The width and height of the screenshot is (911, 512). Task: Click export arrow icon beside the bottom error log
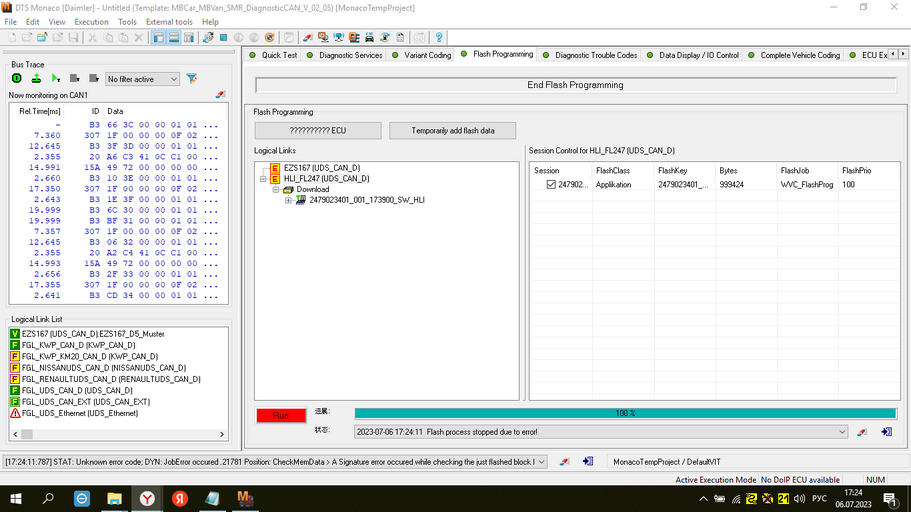[x=587, y=462]
